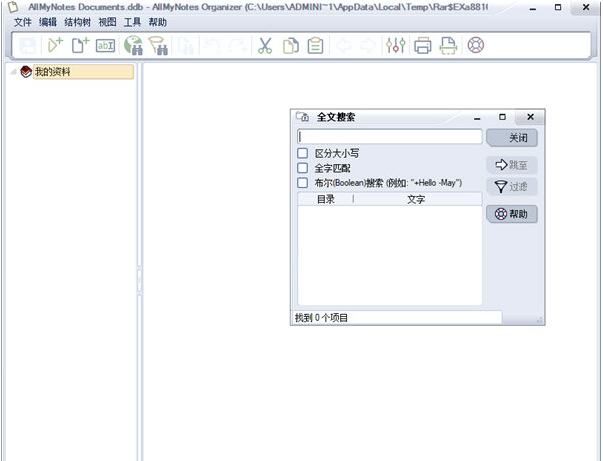Enable the 全字匹配 checkbox

(303, 168)
